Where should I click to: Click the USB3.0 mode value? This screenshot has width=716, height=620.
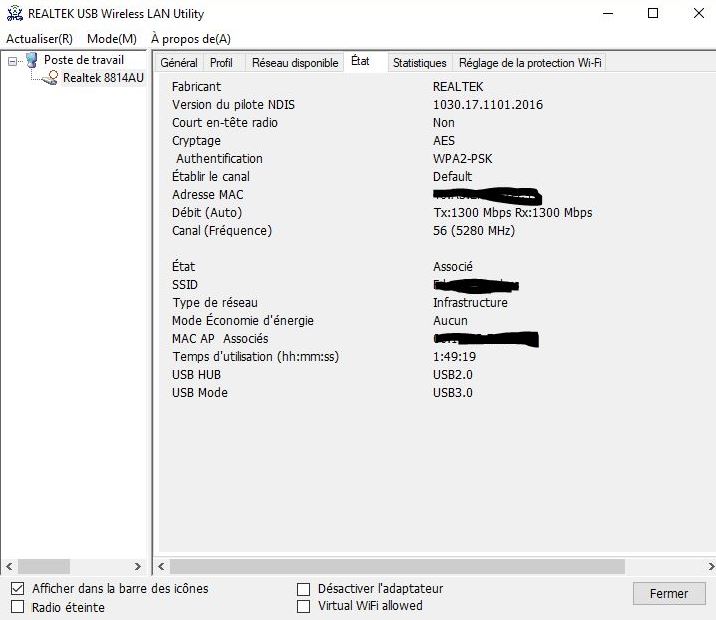(x=453, y=393)
